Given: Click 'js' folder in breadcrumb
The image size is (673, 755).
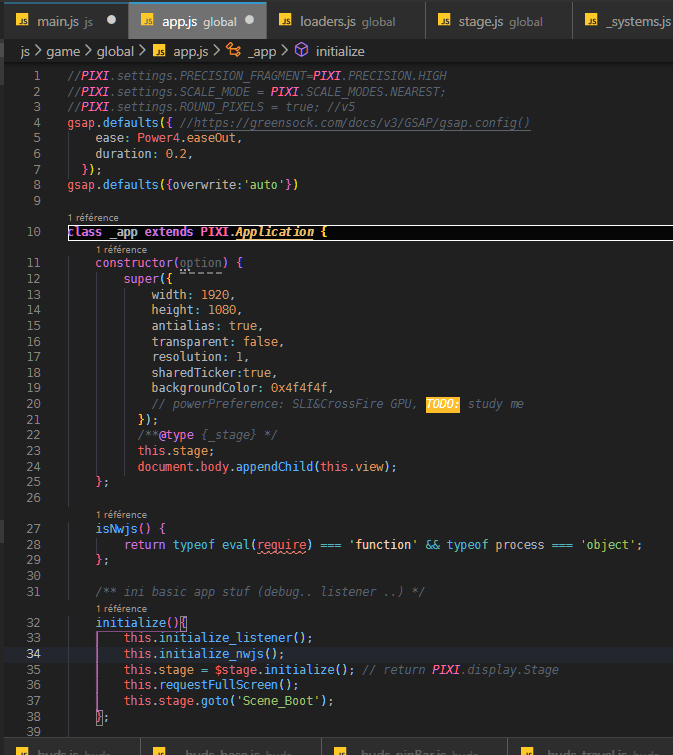Looking at the screenshot, I should 25,52.
